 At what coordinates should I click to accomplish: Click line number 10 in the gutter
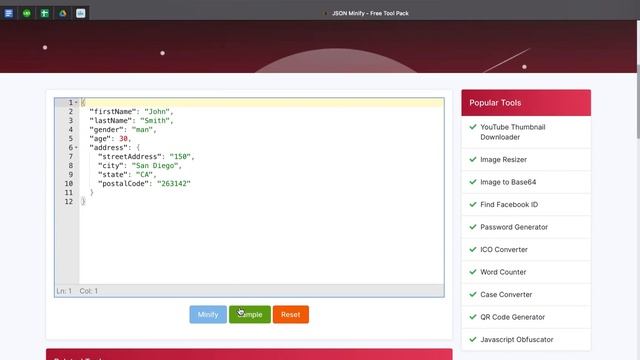click(x=69, y=184)
